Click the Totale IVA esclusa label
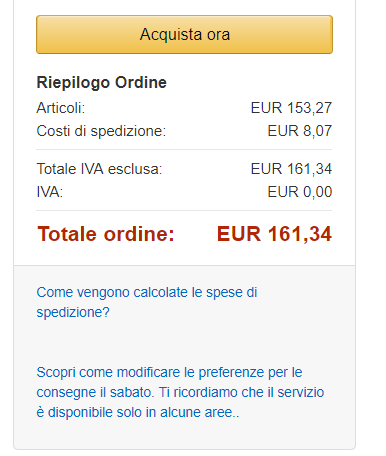Screen dimensions: 386x456 (x=99, y=169)
